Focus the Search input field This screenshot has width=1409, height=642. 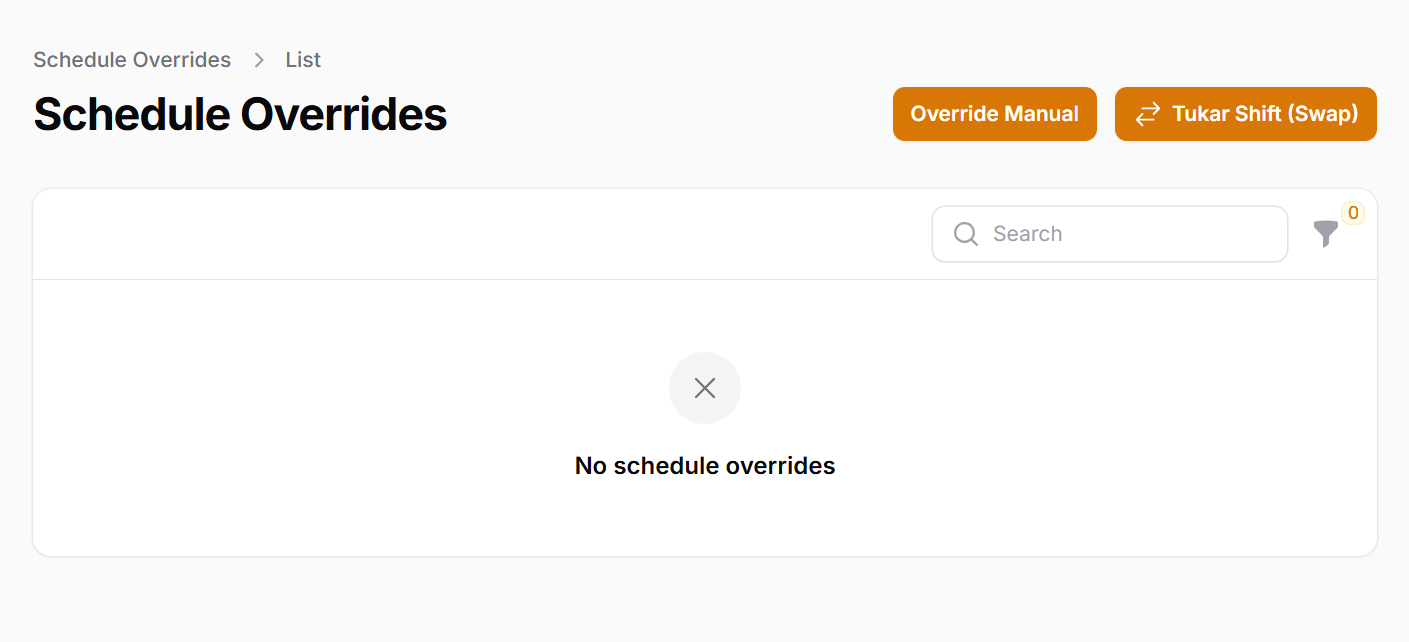[1130, 234]
